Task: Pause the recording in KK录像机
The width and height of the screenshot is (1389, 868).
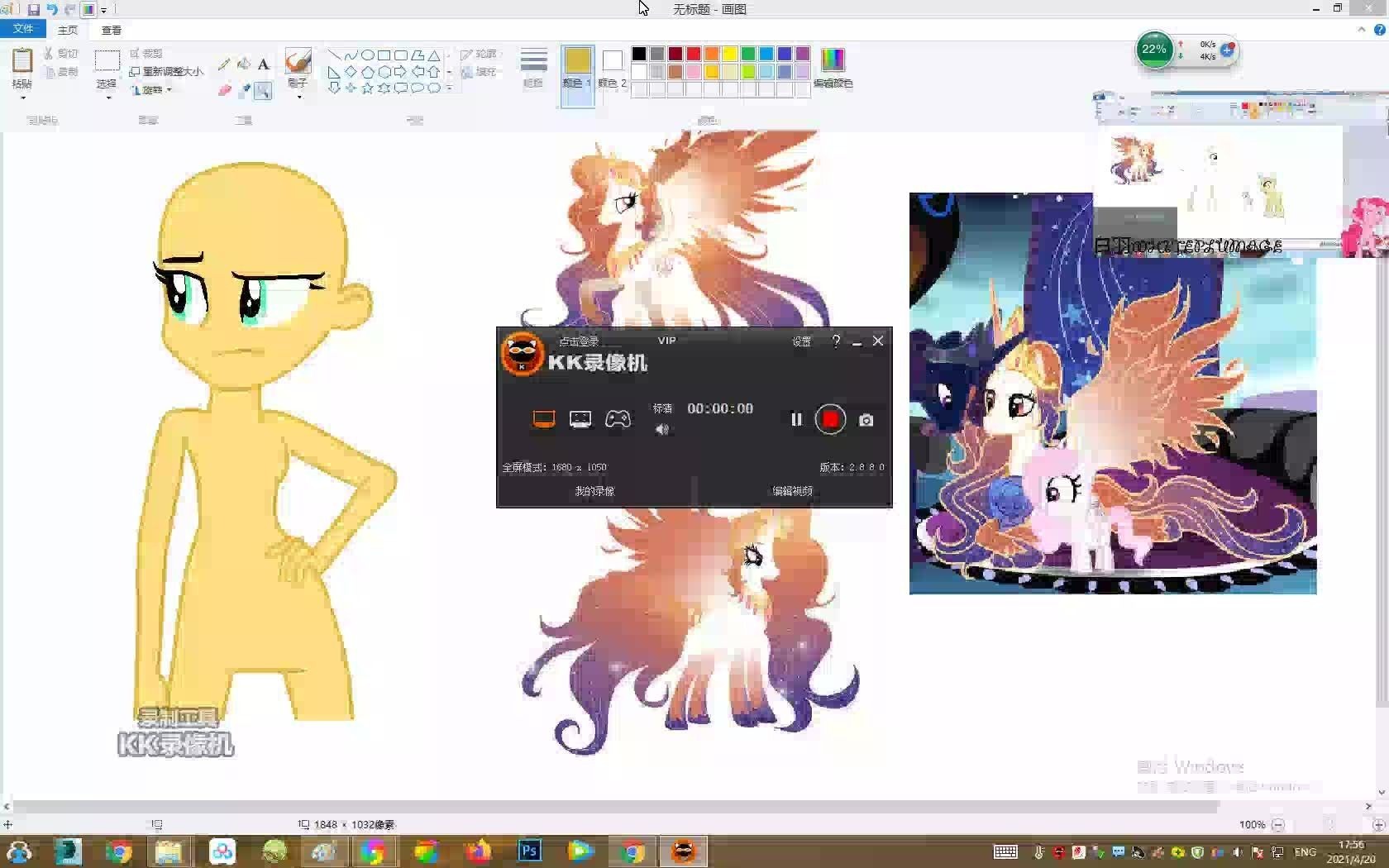Action: [x=796, y=419]
